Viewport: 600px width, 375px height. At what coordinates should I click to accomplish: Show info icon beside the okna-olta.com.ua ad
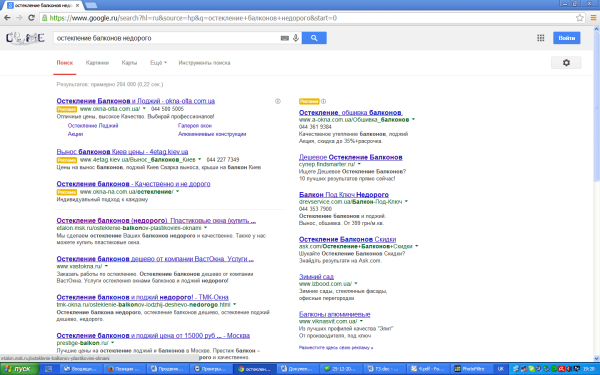(x=278, y=101)
